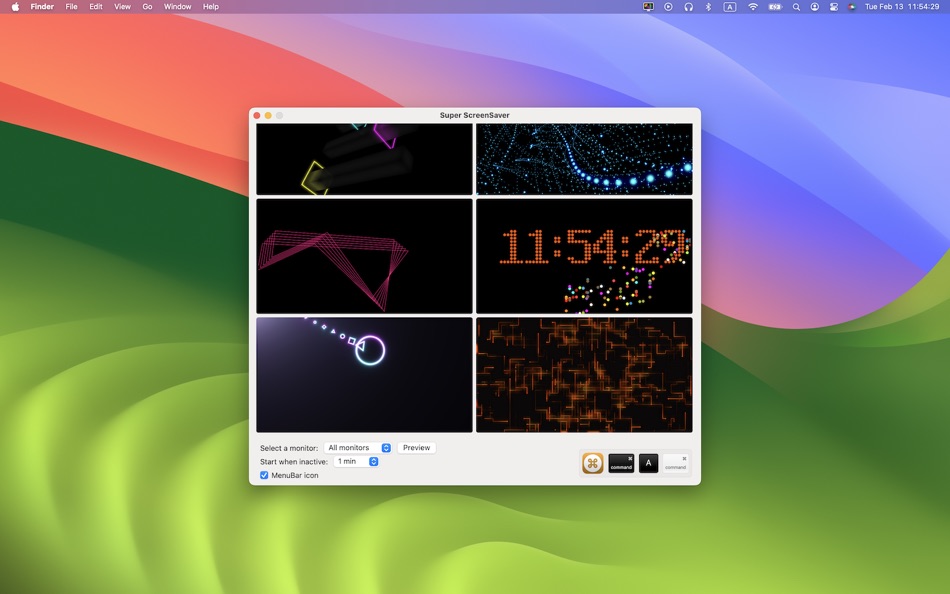Screen dimensions: 950x594
Task: Click the 'Start when inactive:' label
Action: click(x=294, y=462)
